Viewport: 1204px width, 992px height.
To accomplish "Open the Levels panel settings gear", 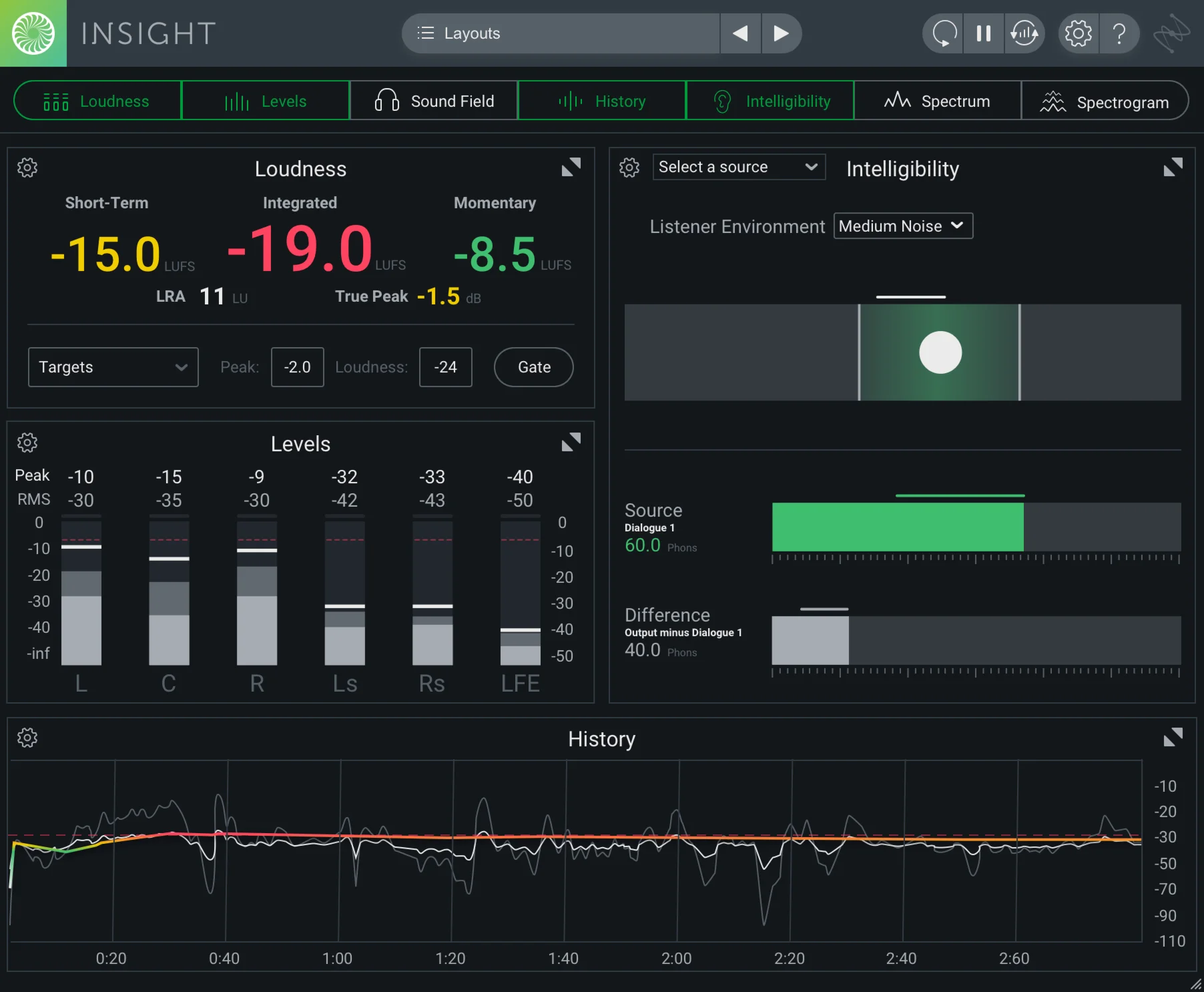I will tap(27, 442).
